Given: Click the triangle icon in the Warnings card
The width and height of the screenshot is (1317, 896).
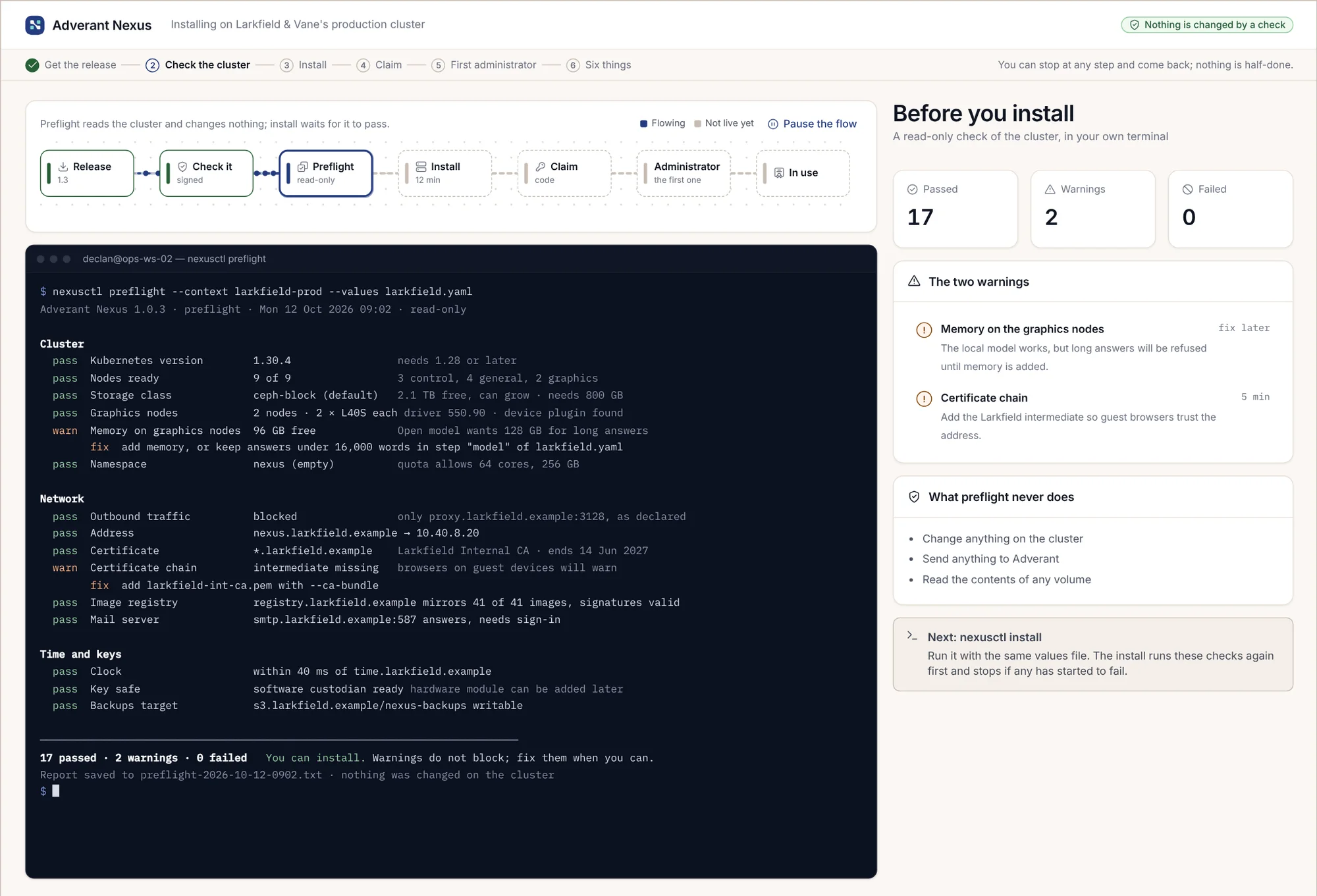Looking at the screenshot, I should coord(1050,190).
